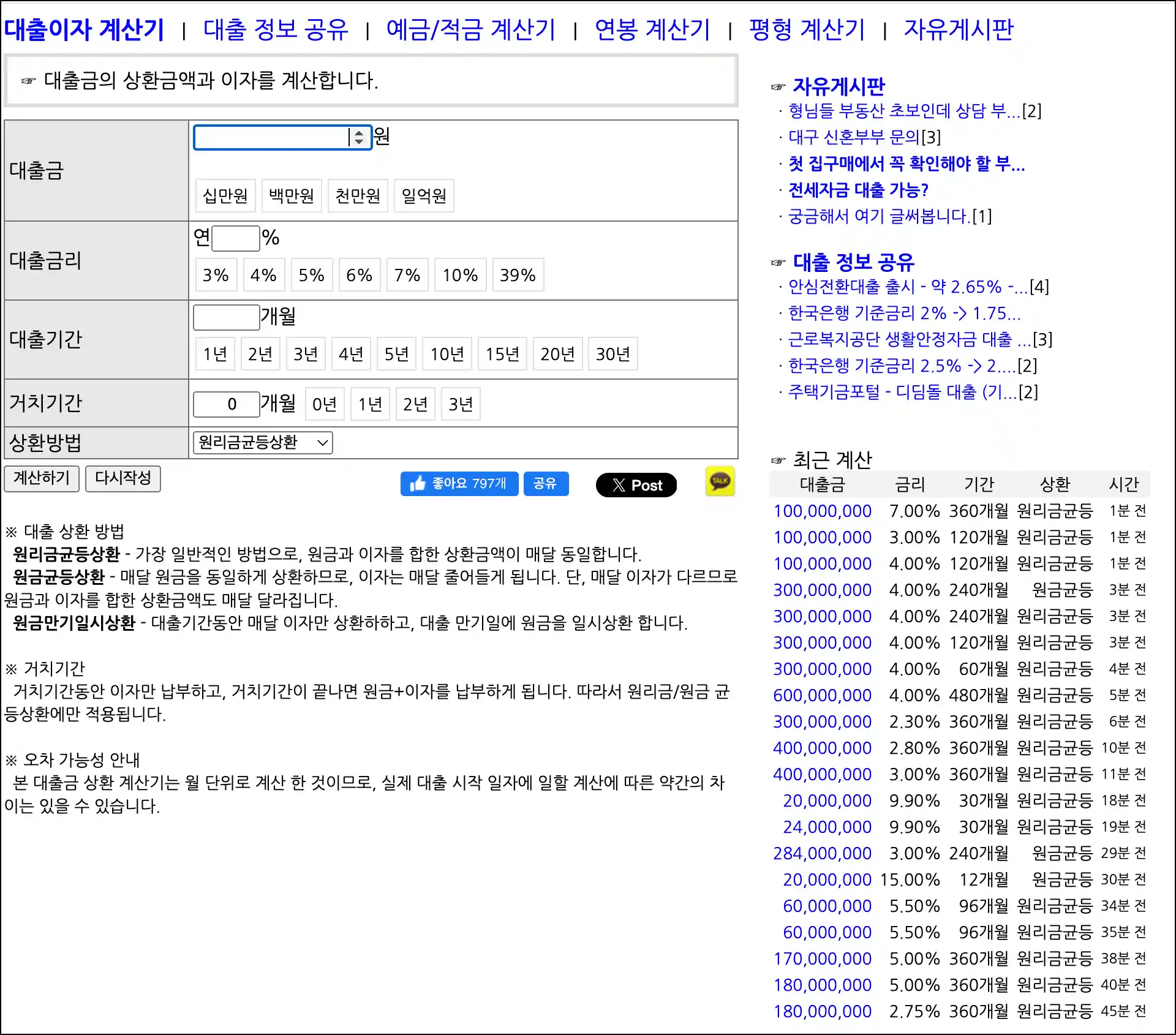
Task: Open the 자유게시판 sidebar heading link
Action: tap(839, 87)
